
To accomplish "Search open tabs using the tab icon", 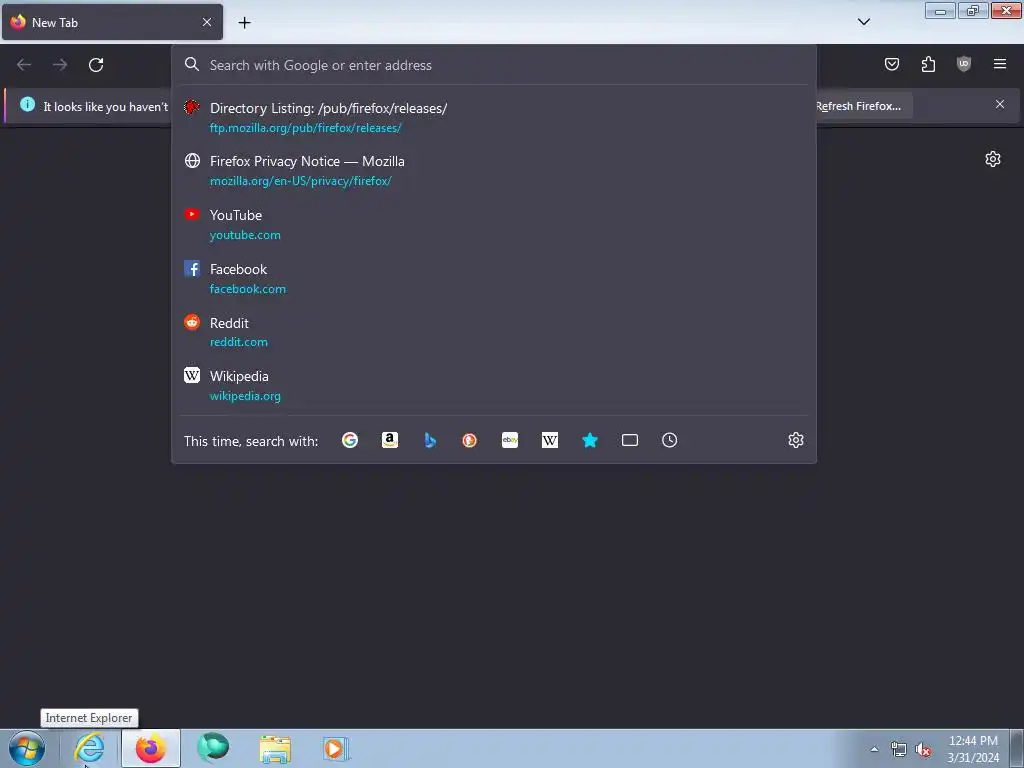I will 630,440.
